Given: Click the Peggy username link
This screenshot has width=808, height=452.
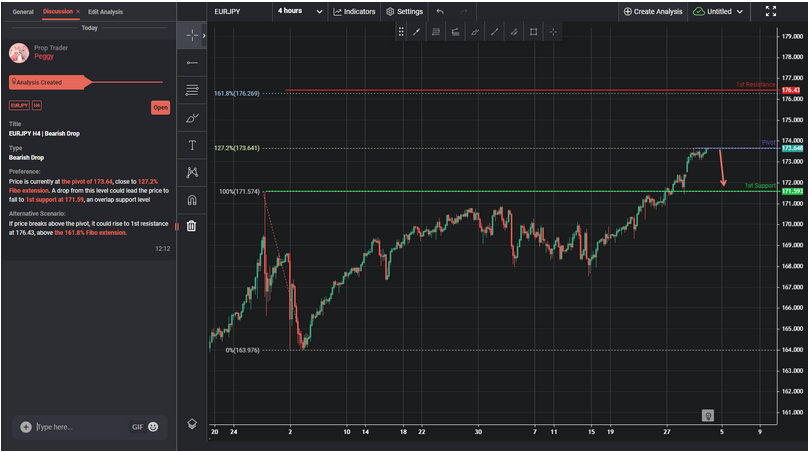Looking at the screenshot, I should [x=44, y=56].
